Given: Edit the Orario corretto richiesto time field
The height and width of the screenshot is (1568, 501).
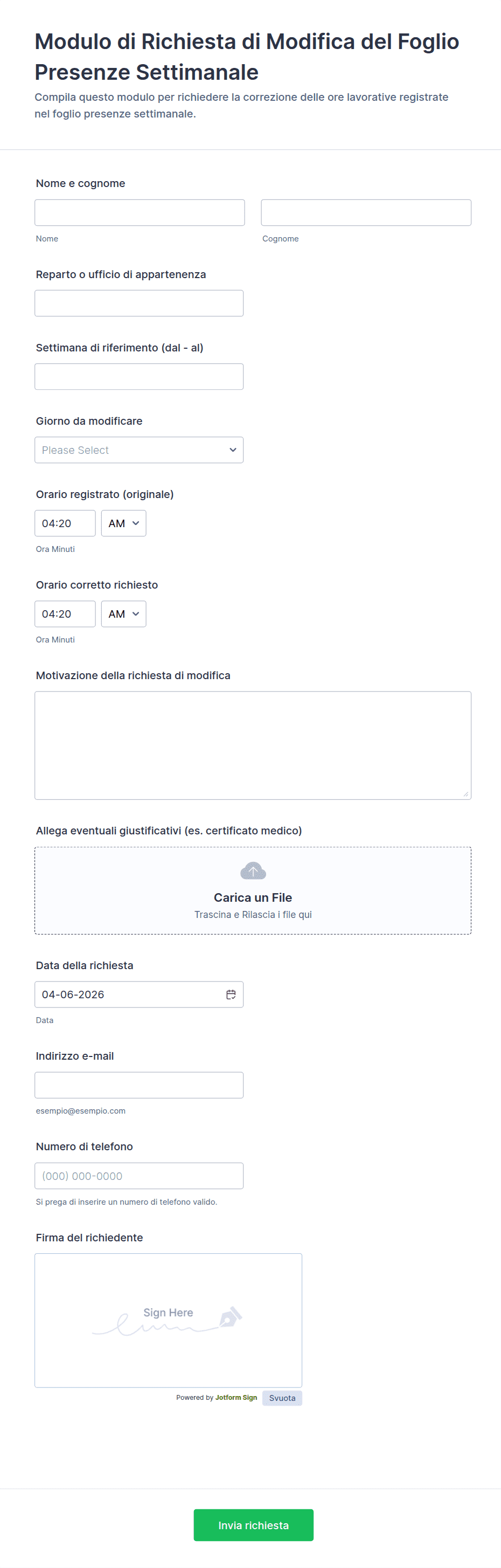Looking at the screenshot, I should [65, 613].
